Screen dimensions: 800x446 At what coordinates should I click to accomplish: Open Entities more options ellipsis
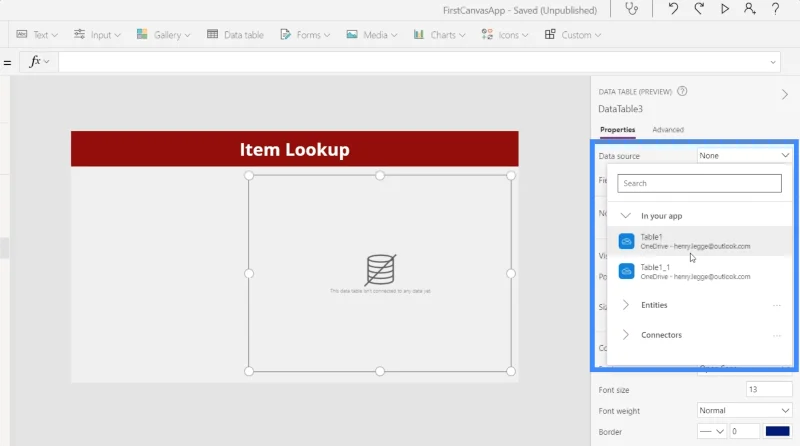coord(777,305)
